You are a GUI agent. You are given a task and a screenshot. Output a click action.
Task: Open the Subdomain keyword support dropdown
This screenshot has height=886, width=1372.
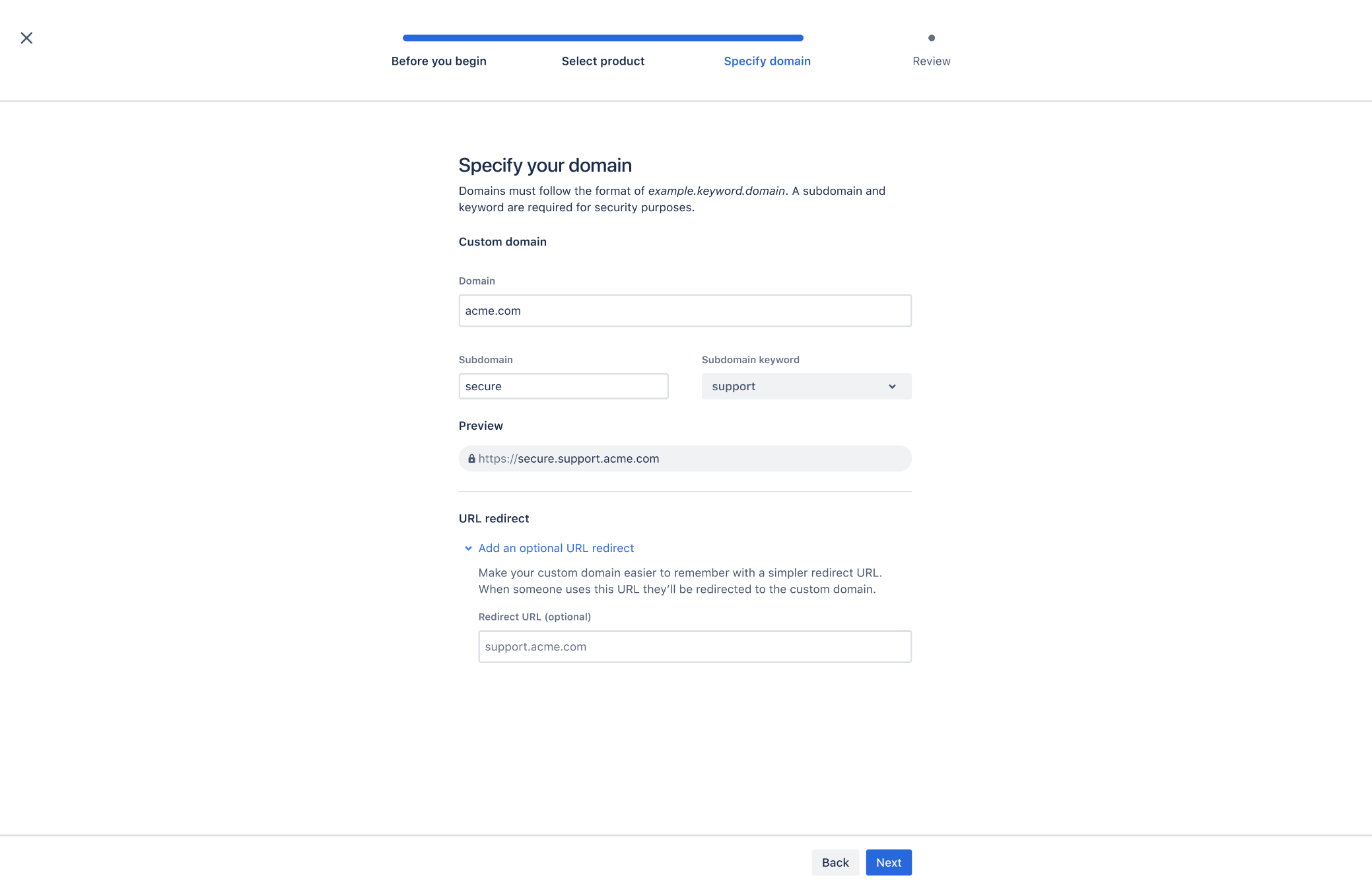[806, 386]
